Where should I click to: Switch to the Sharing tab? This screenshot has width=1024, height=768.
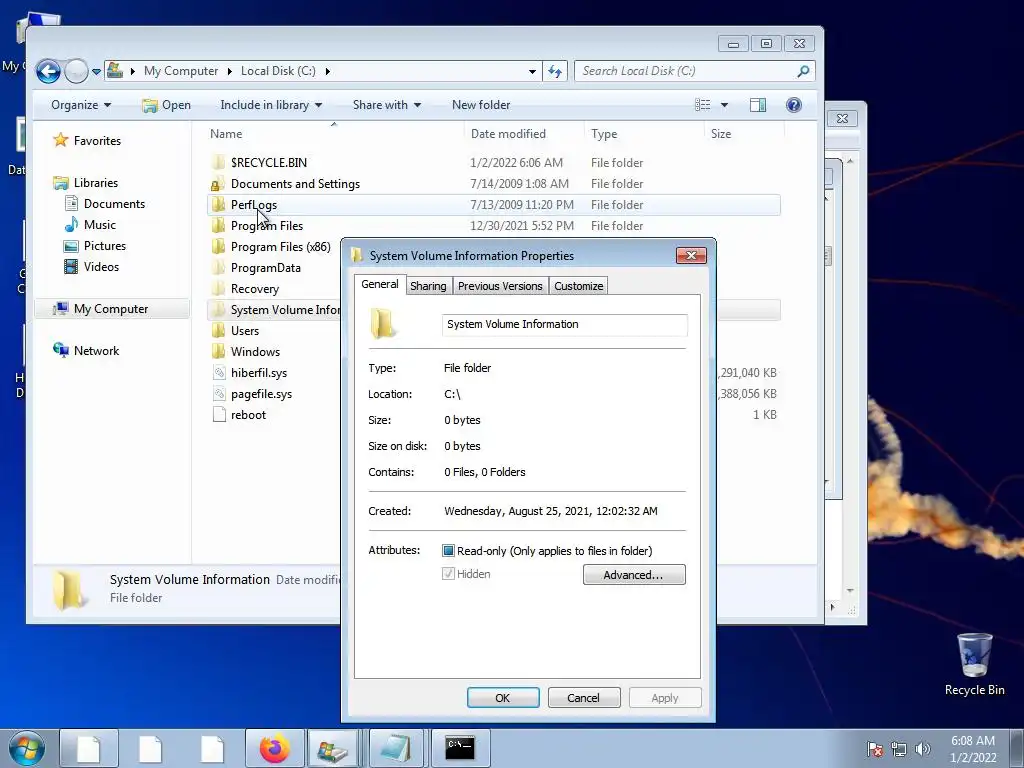pyautogui.click(x=428, y=286)
